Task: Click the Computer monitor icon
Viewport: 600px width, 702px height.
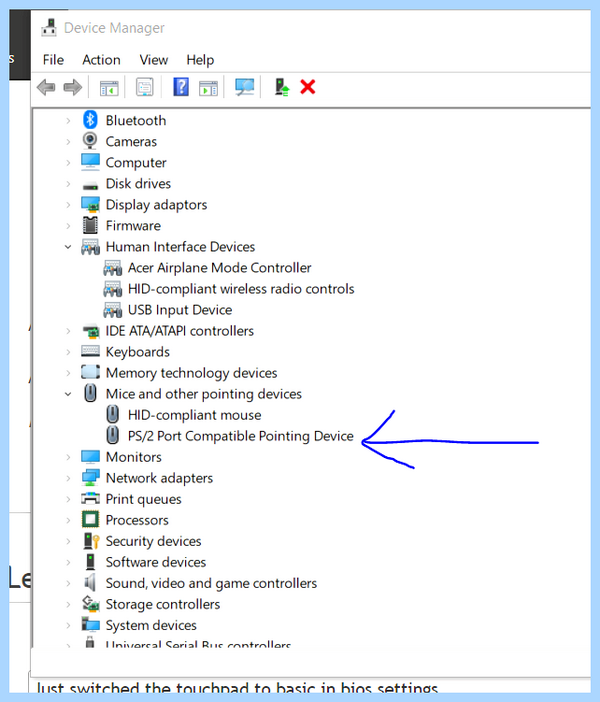Action: tap(90, 162)
